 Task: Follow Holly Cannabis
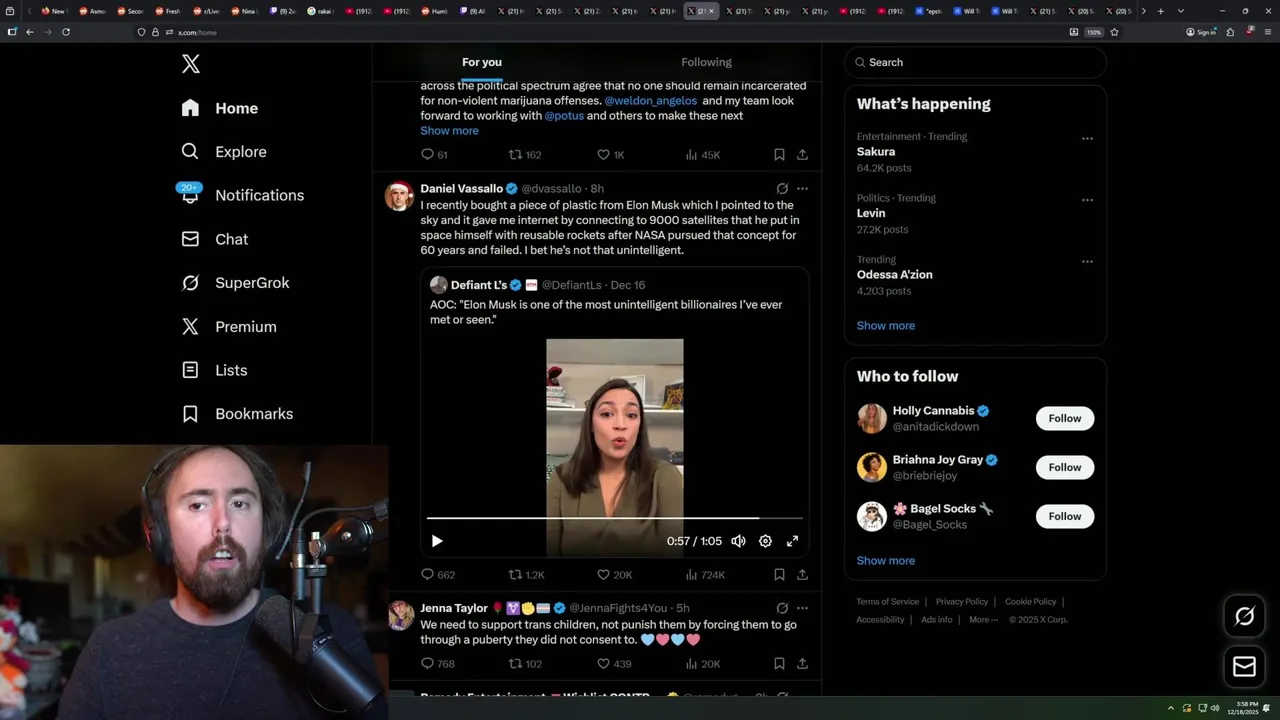pos(1065,419)
